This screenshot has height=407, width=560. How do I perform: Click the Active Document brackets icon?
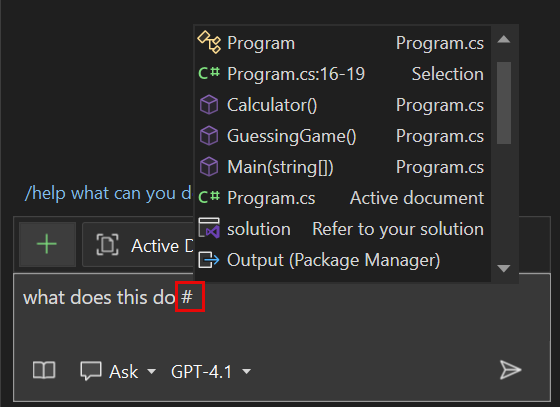point(107,245)
